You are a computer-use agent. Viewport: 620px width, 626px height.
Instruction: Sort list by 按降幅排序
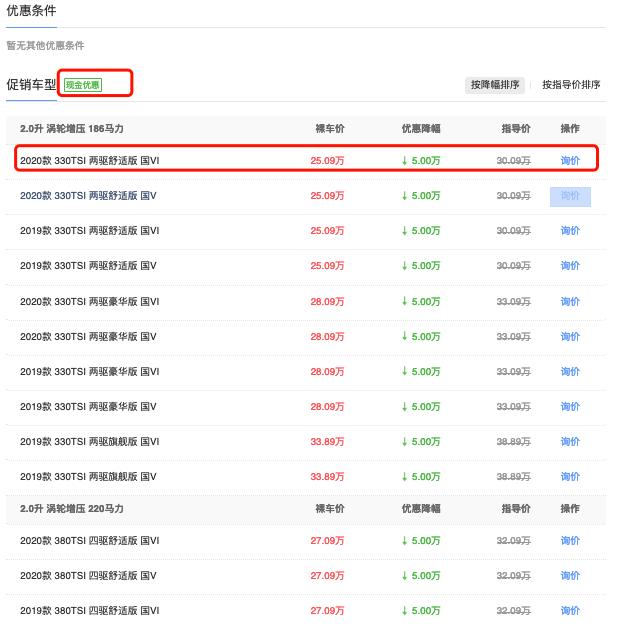coord(495,85)
